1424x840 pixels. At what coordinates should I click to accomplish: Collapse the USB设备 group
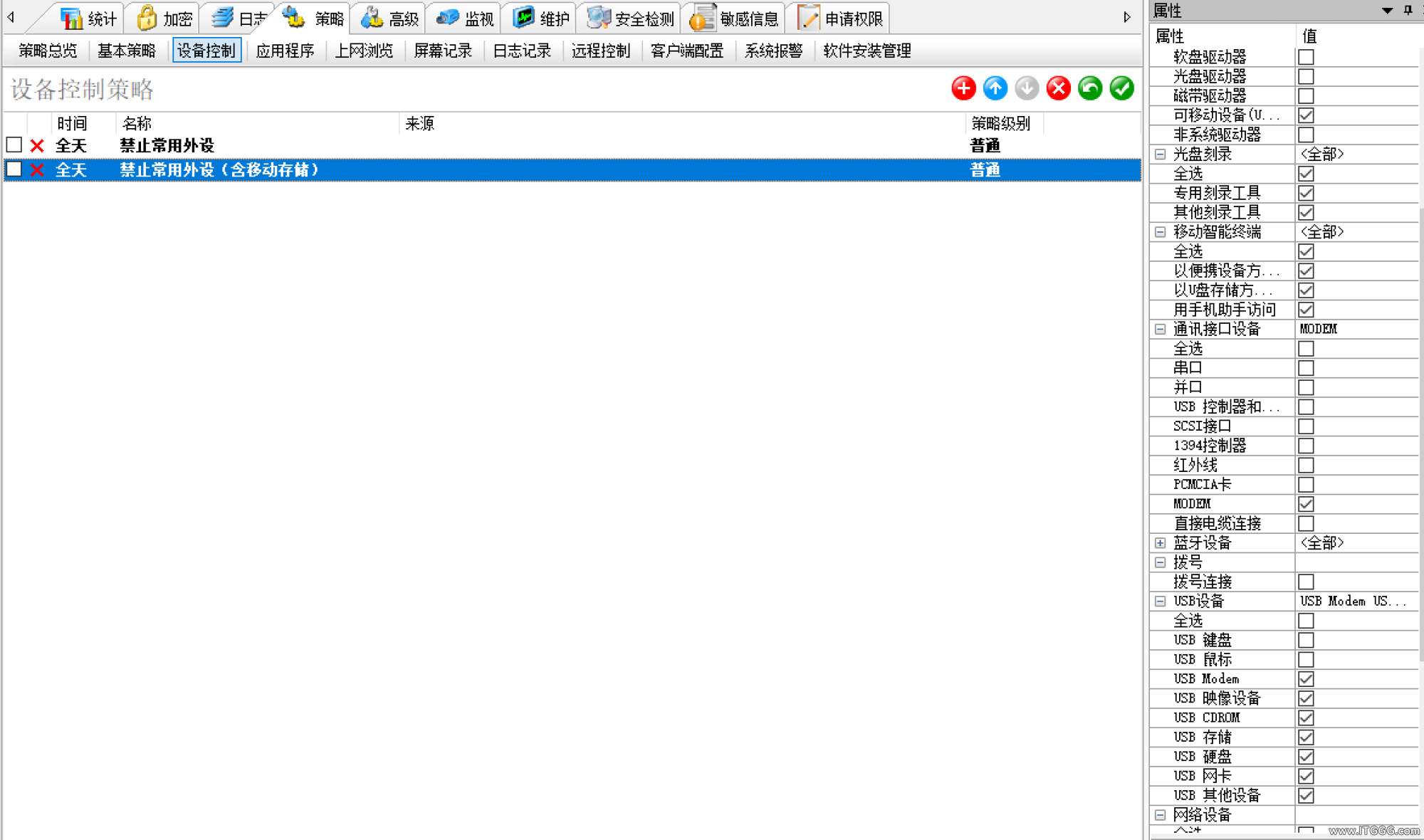1160,602
